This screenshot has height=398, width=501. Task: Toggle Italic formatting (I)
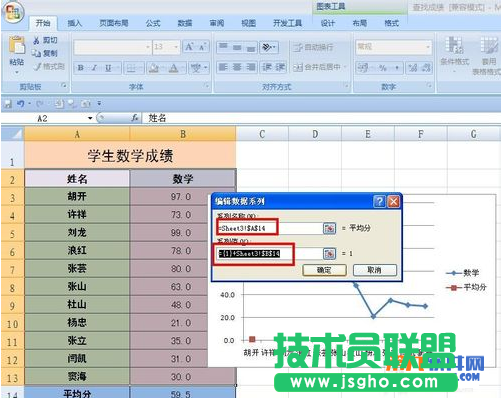[94, 68]
